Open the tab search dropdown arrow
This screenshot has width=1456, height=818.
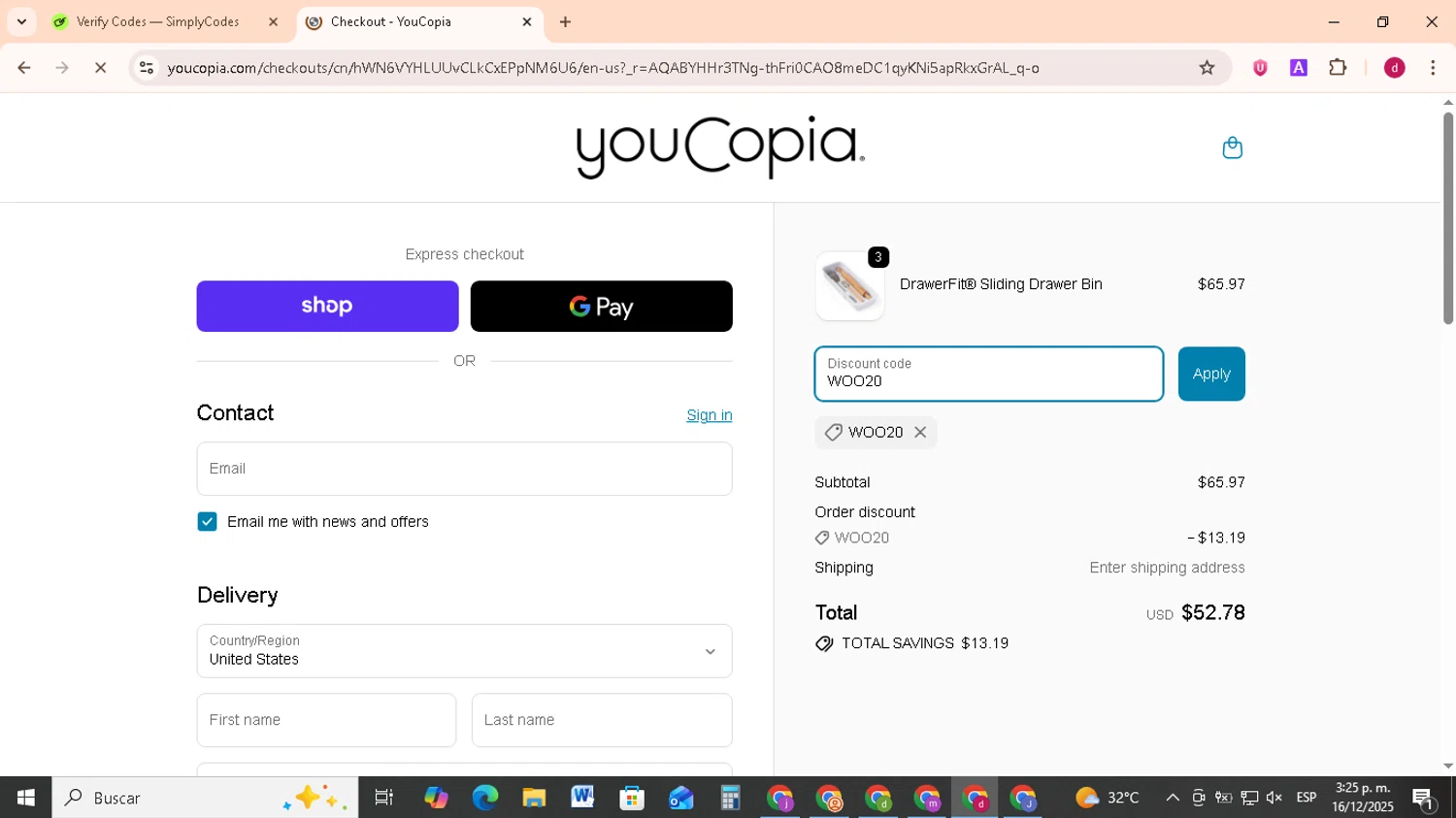(21, 21)
